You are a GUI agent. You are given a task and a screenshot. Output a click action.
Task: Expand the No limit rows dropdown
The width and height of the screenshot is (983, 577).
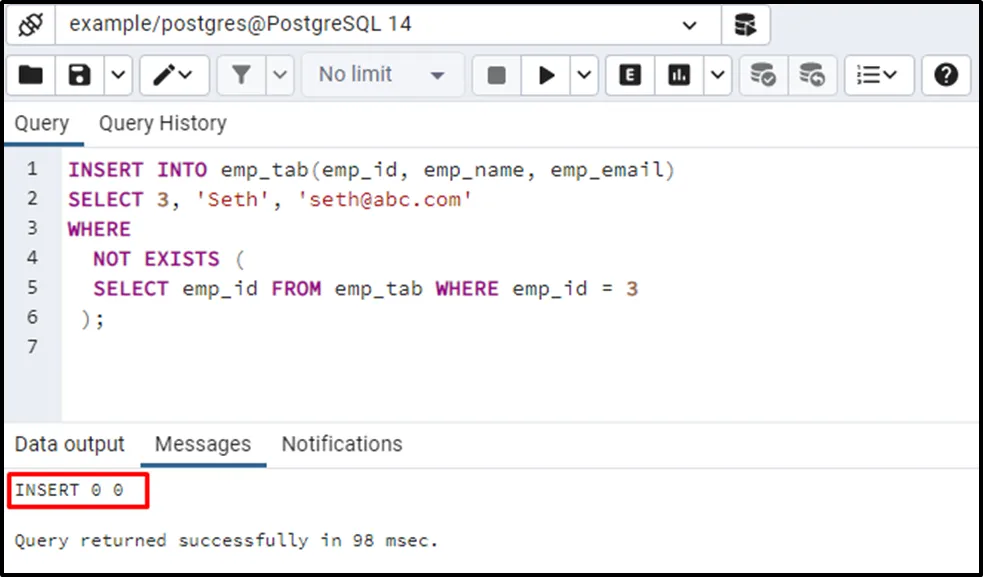(x=382, y=75)
